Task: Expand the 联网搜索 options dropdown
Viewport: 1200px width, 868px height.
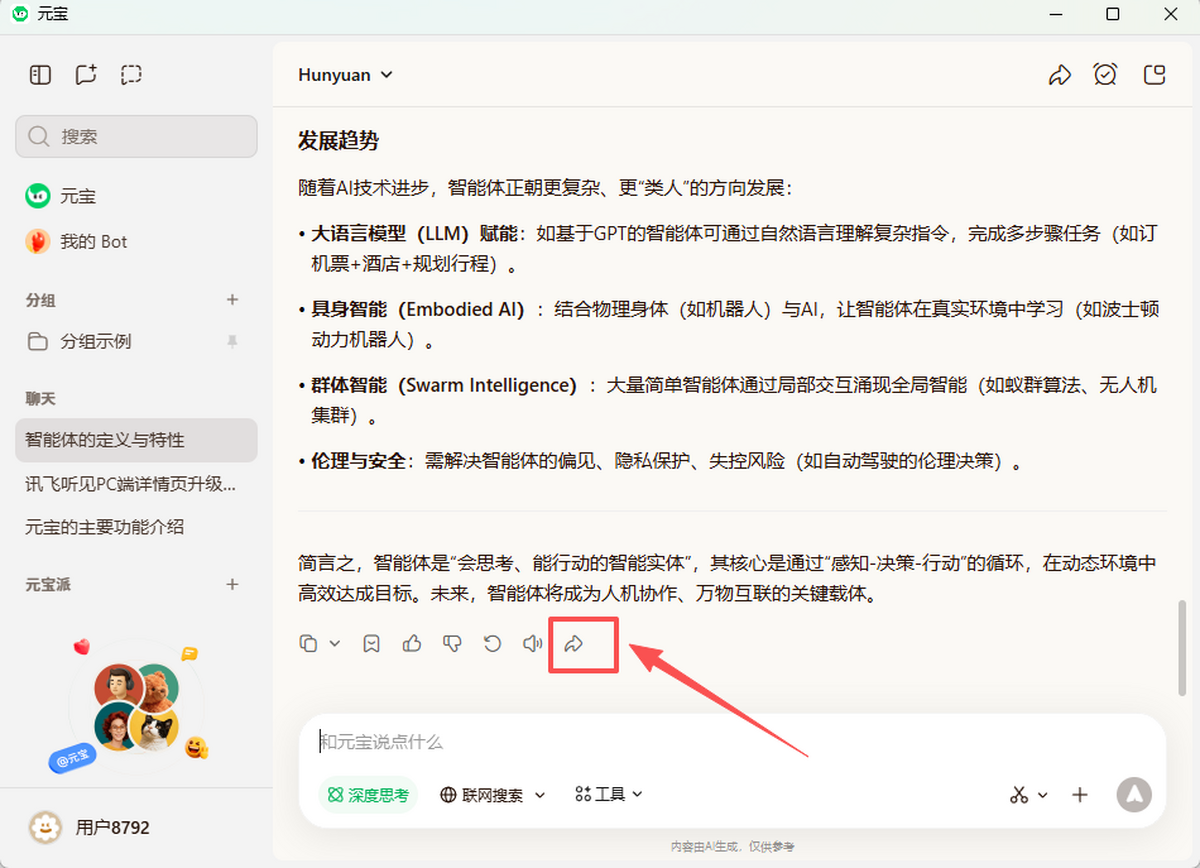Action: (540, 795)
